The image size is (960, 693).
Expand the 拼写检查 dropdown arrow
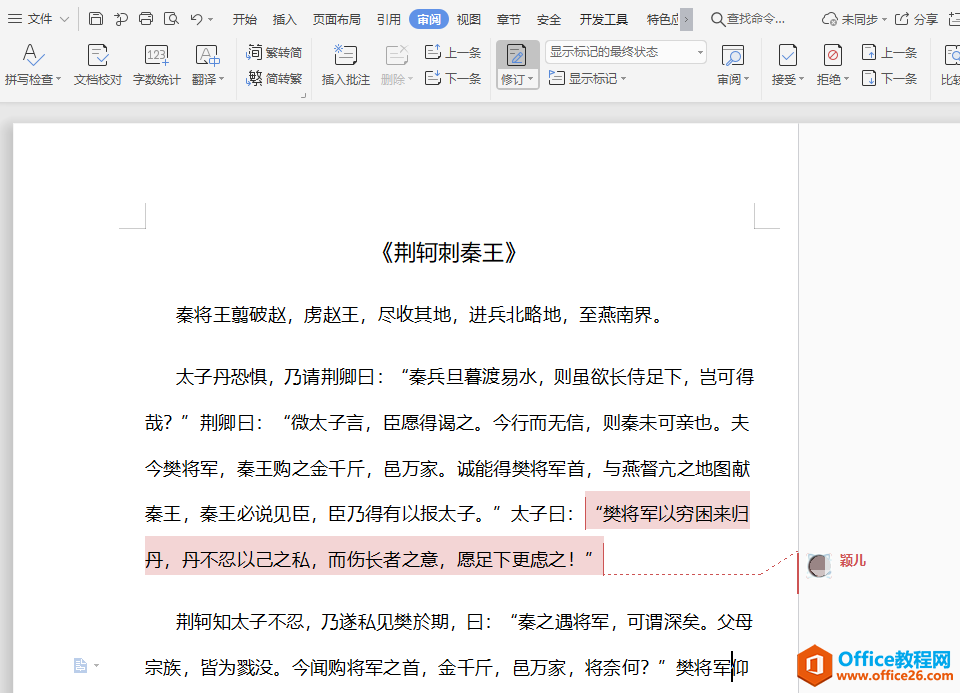[x=59, y=80]
